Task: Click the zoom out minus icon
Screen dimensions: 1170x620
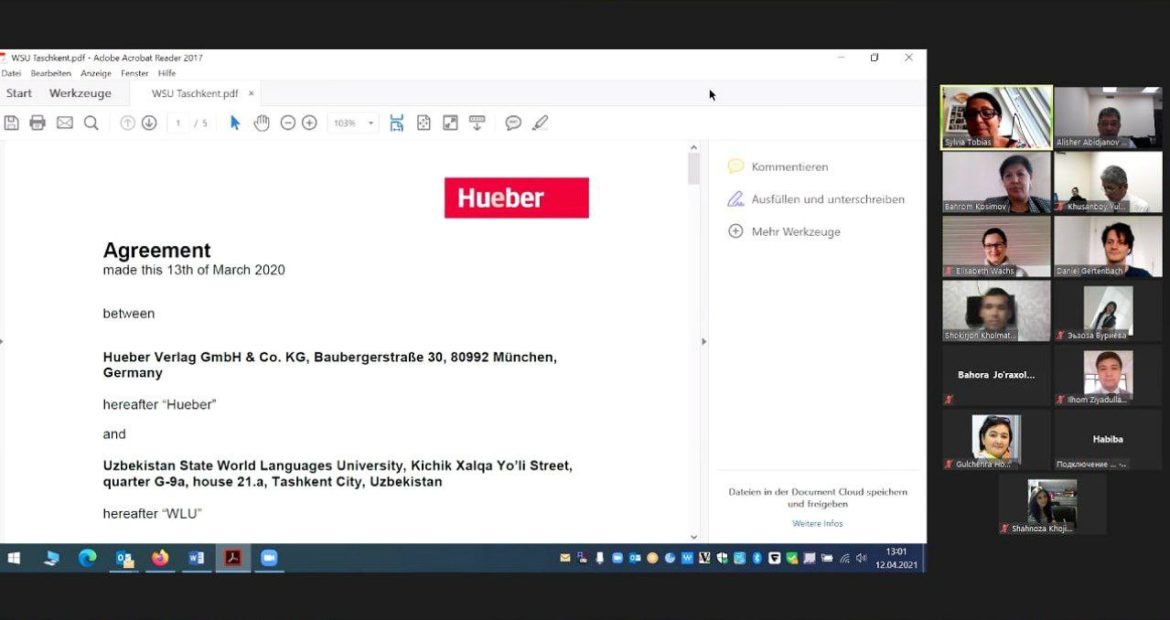Action: (x=288, y=123)
